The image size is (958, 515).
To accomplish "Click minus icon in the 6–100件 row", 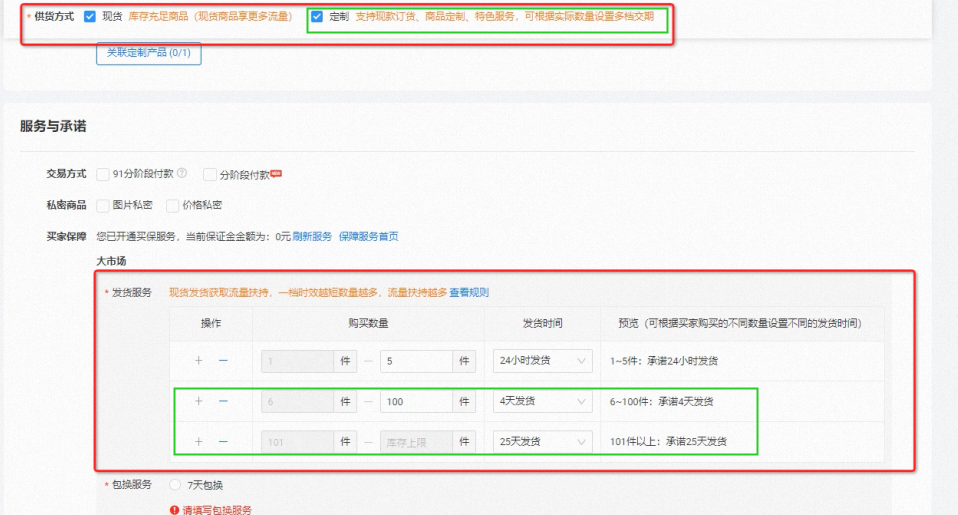I will [x=222, y=401].
